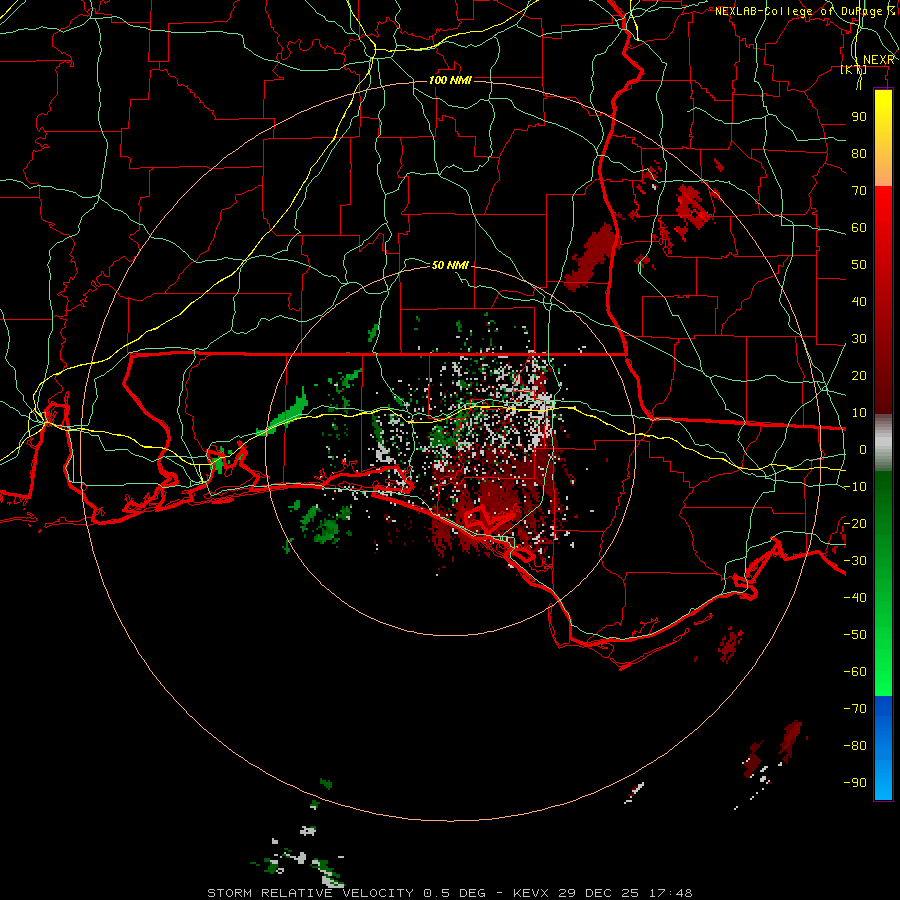This screenshot has width=900, height=900.
Task: Click the 60 value on the velocity scale
Action: (859, 227)
